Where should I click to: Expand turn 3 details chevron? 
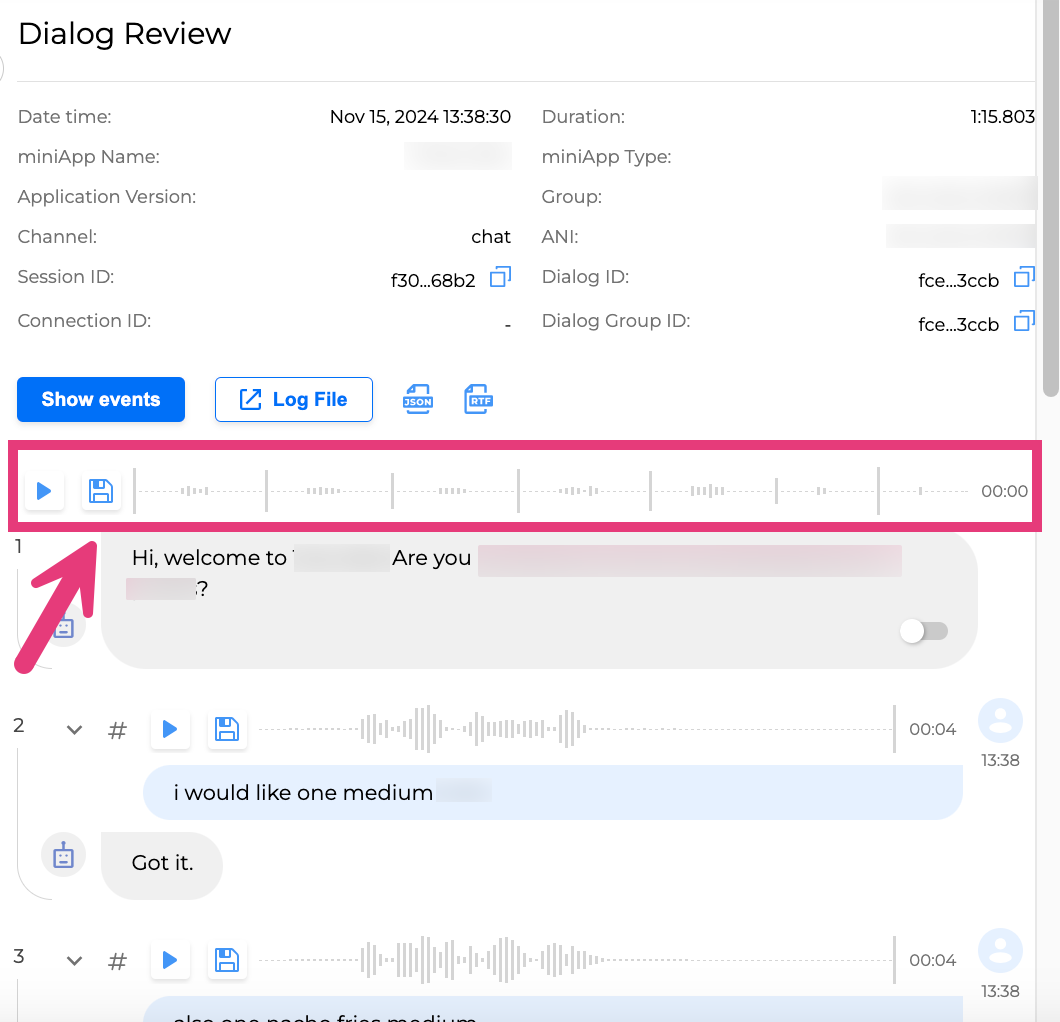pyautogui.click(x=74, y=961)
